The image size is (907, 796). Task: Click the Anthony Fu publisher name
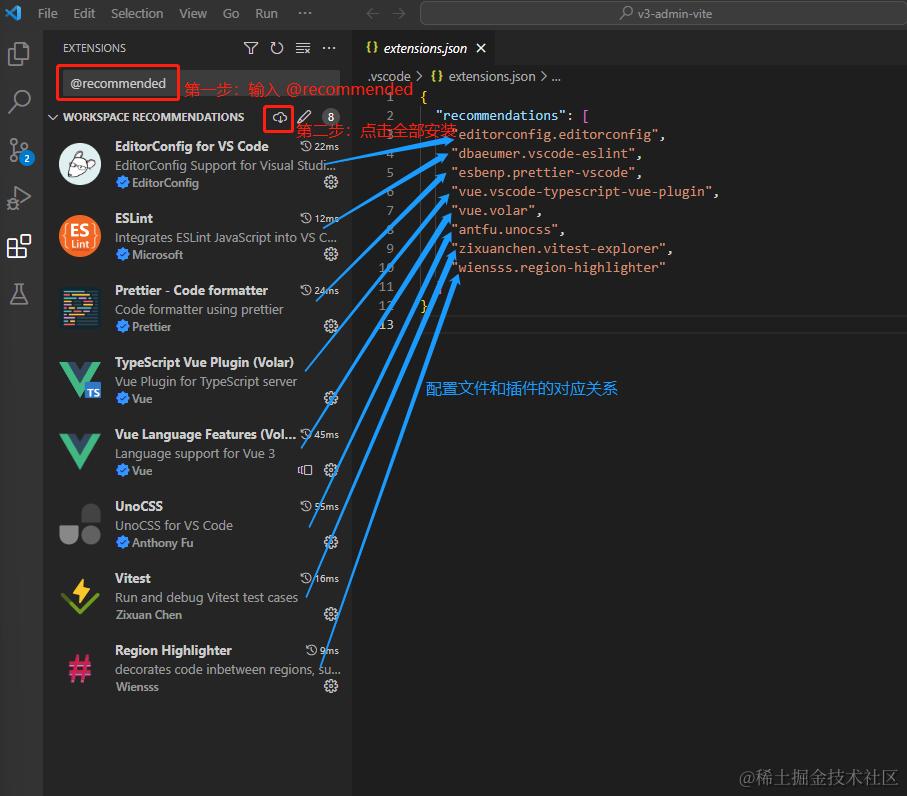pyautogui.click(x=163, y=543)
